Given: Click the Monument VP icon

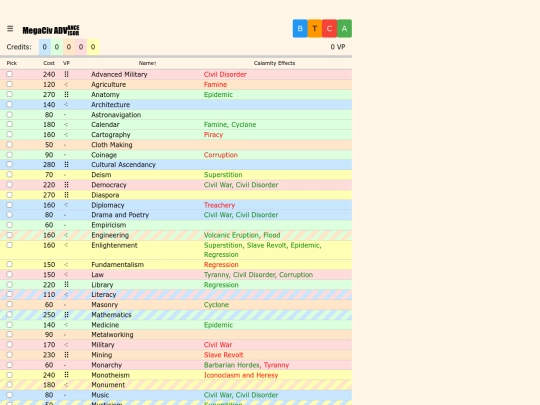Looking at the screenshot, I should point(66,385).
